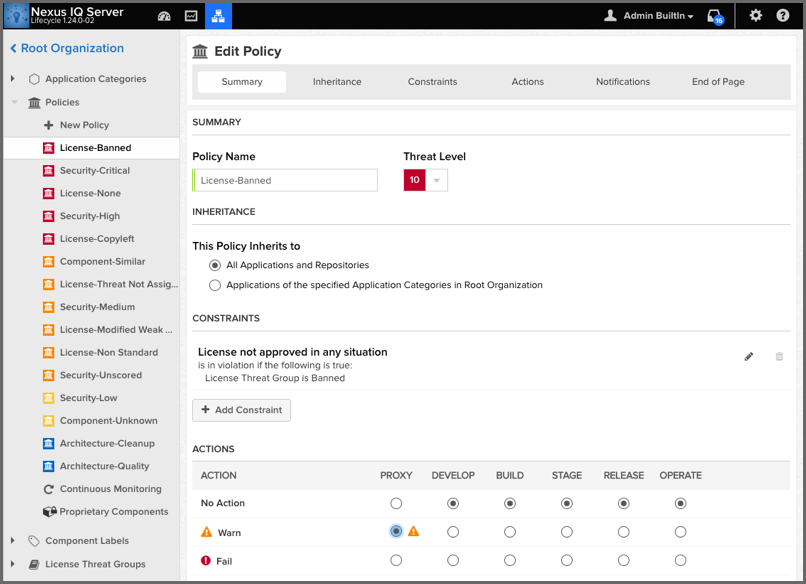Image resolution: width=806 pixels, height=584 pixels.
Task: Open the notifications icon with badge 16
Action: [x=715, y=17]
